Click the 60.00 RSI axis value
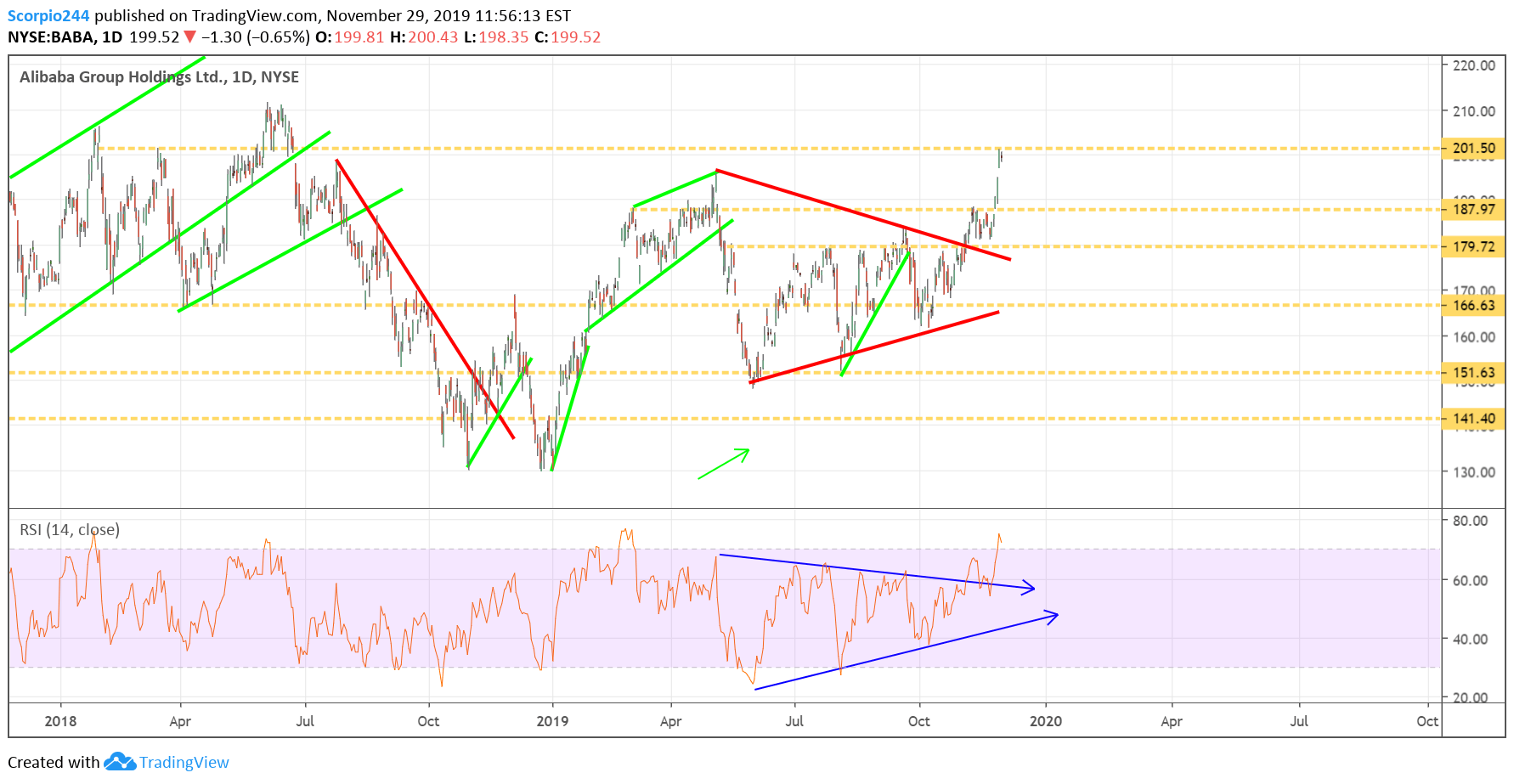 point(1470,580)
